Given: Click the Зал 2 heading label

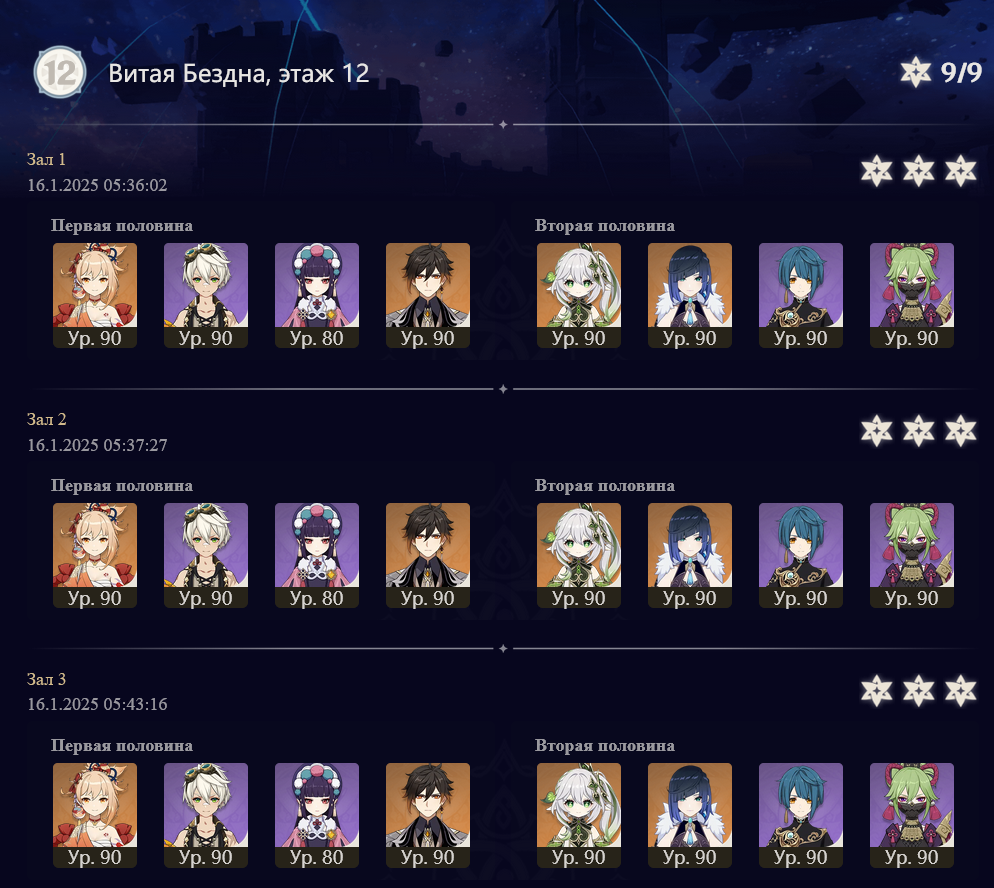Looking at the screenshot, I should point(46,419).
